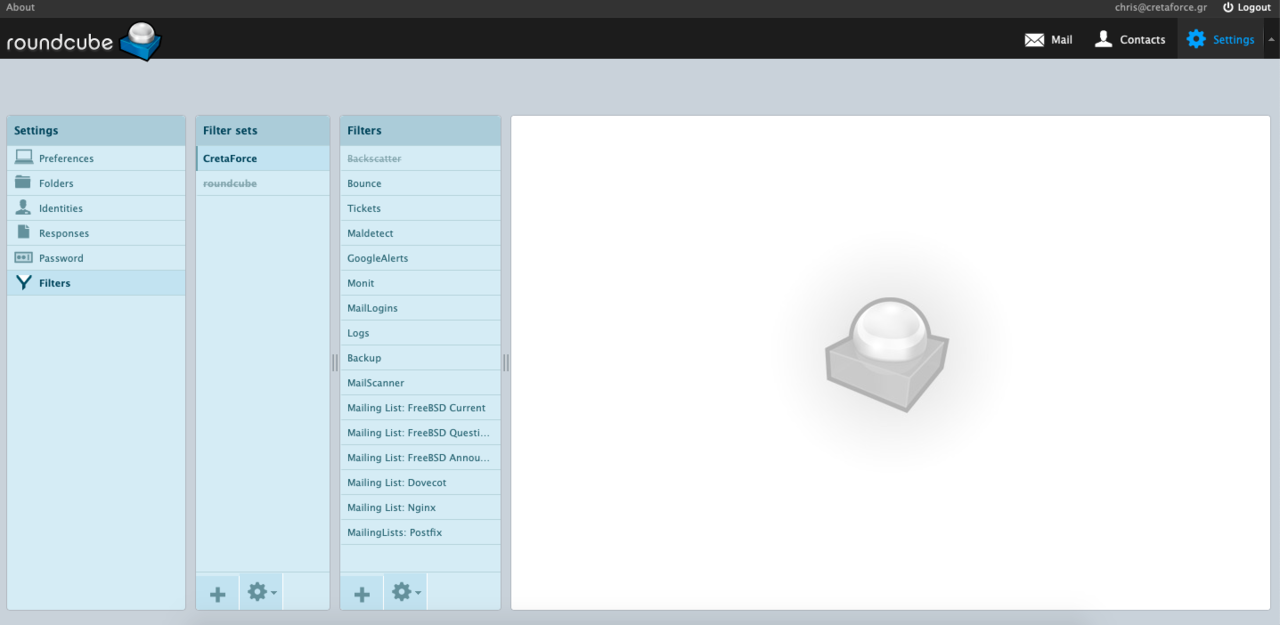Switch to Mail section label
The image size is (1280, 625).
click(1062, 40)
